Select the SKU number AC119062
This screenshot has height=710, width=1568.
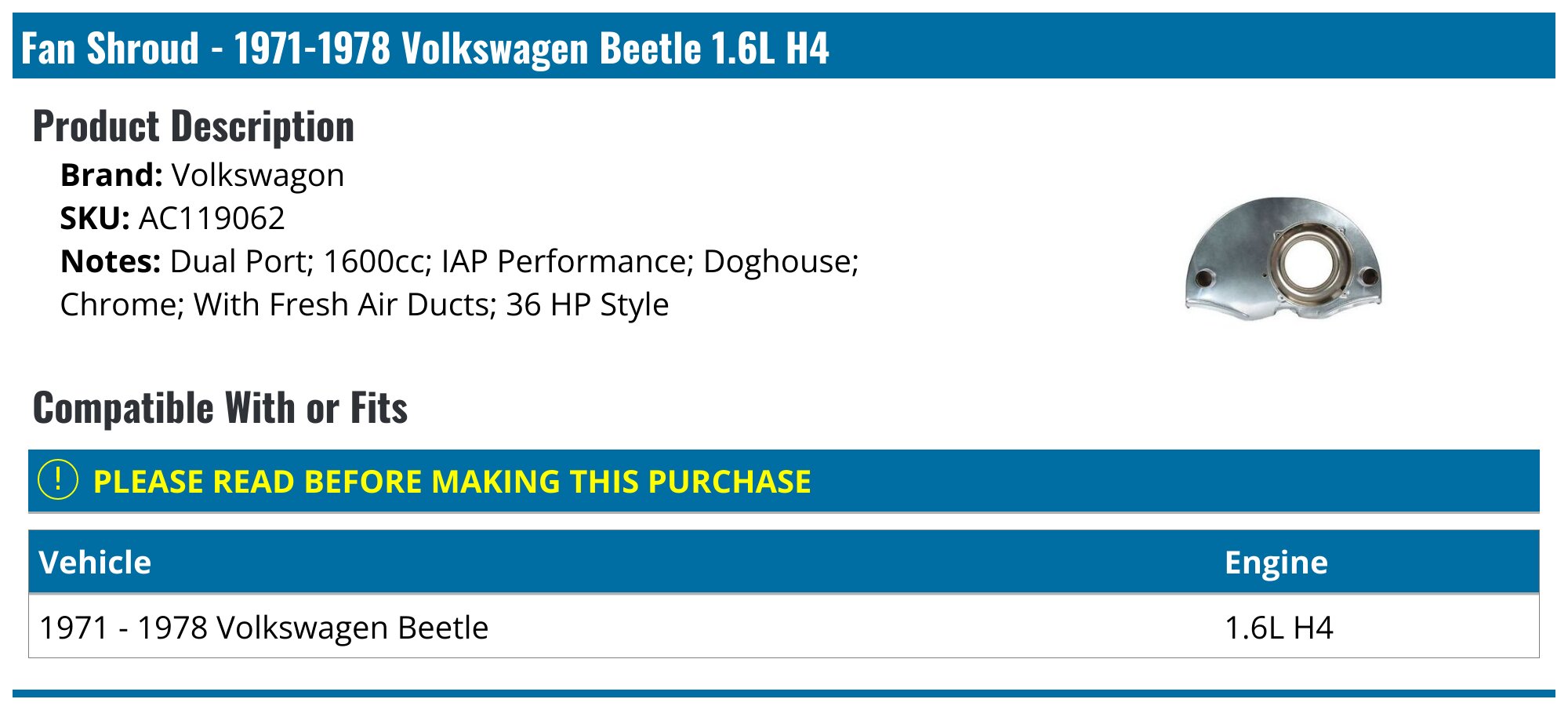click(x=212, y=218)
